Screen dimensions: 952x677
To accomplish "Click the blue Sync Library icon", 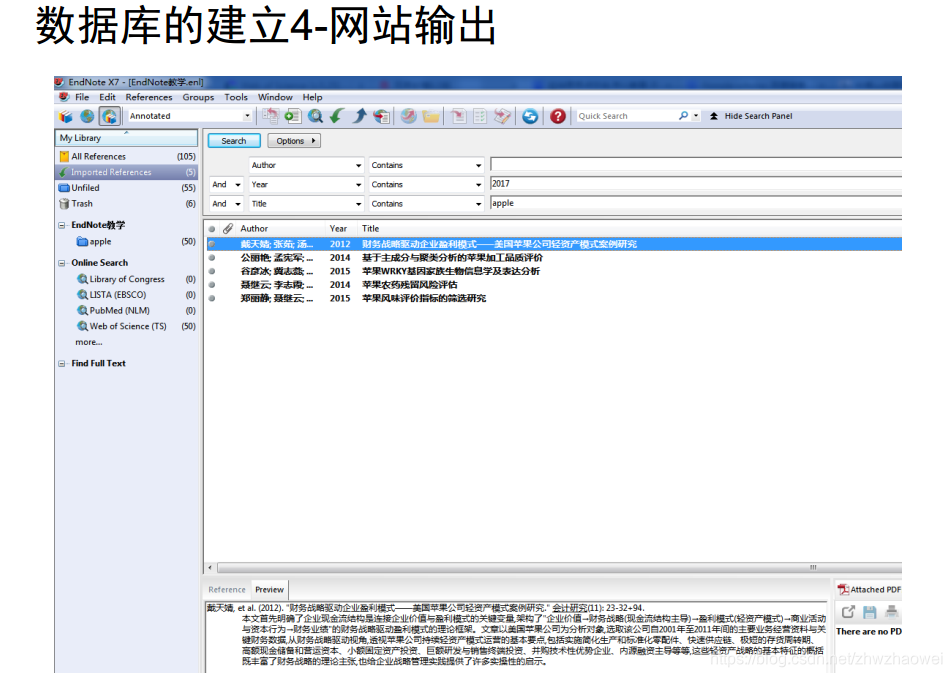I will pos(530,116).
